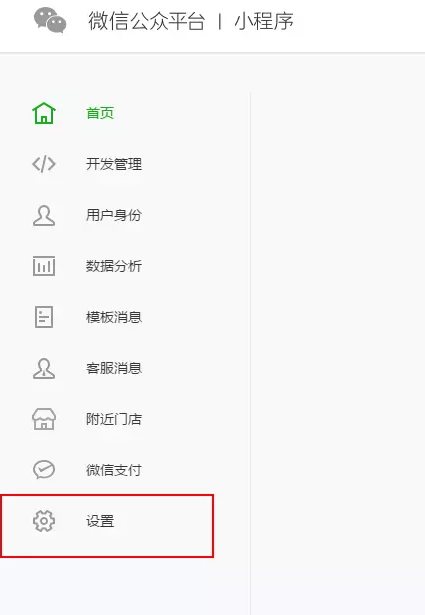Click the WeChat logo icon
Viewport: 425px width, 615px height.
coord(50,20)
